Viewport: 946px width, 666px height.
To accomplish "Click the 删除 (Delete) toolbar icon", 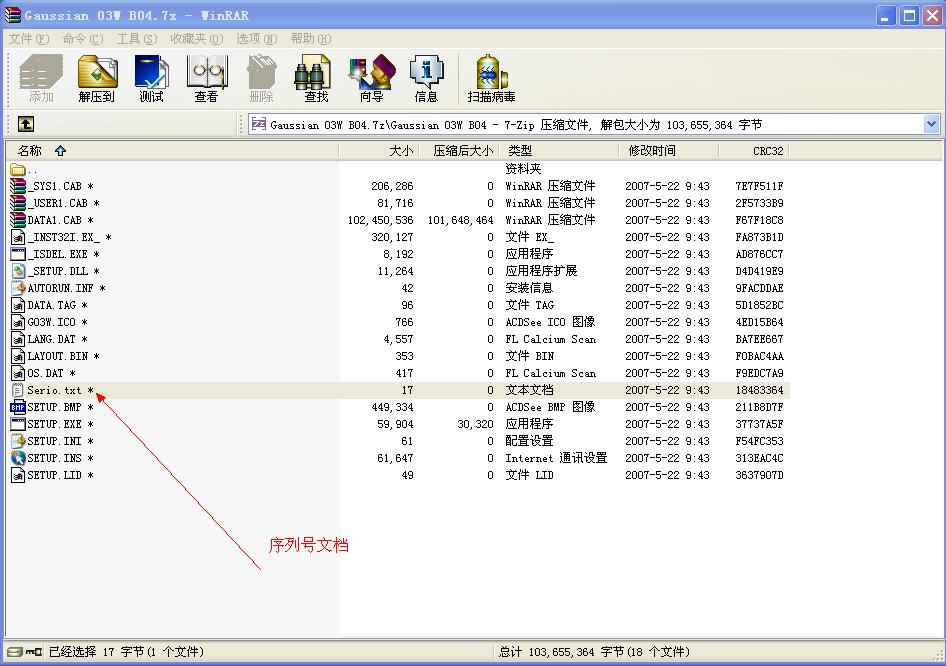I will coord(261,77).
